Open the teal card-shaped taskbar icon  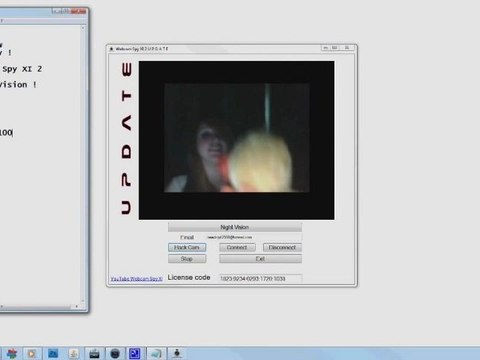coord(156,353)
